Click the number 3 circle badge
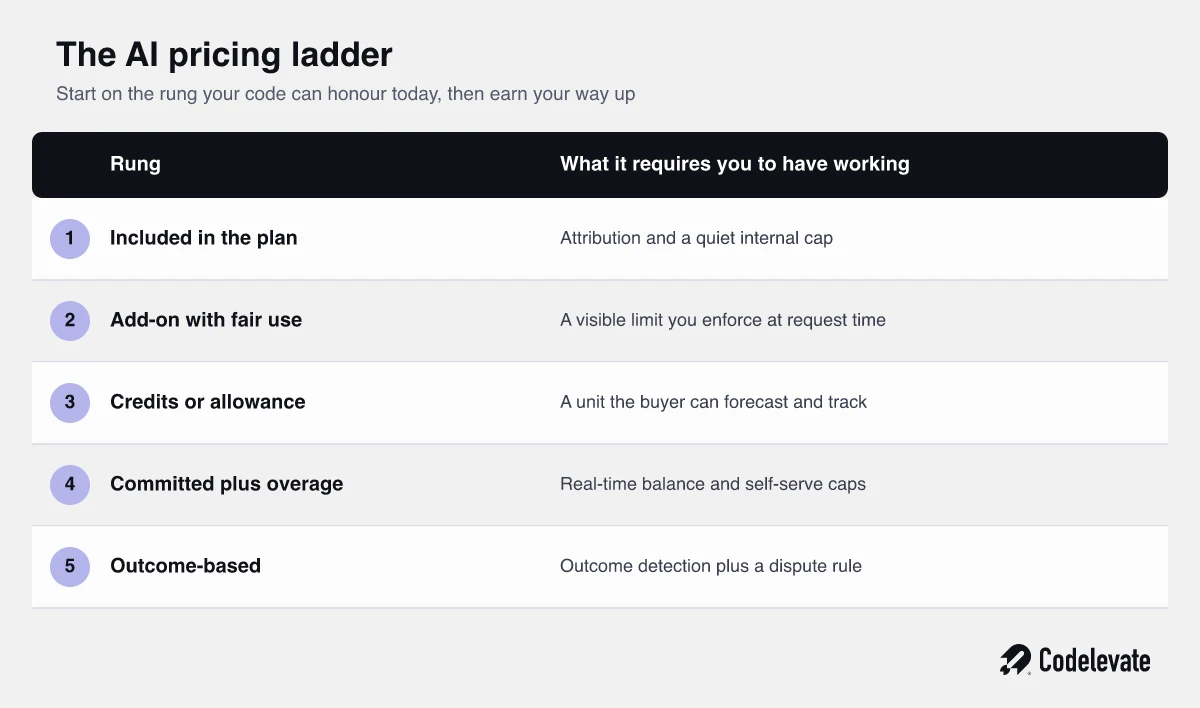The height and width of the screenshot is (708, 1200). (70, 403)
